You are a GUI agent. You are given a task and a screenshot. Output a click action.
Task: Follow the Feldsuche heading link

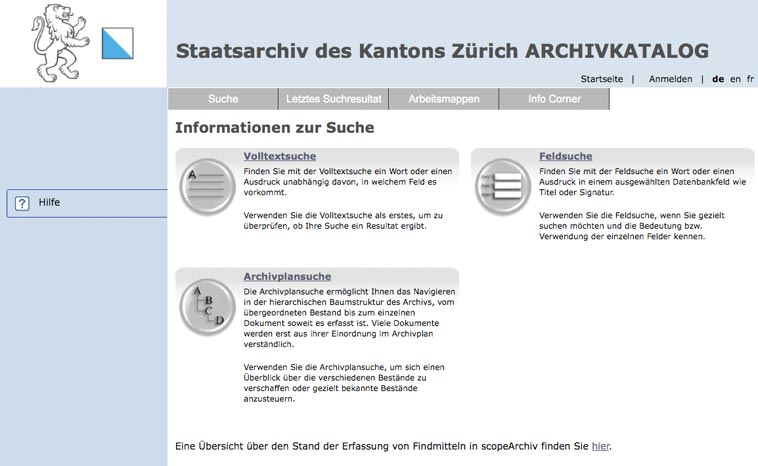pyautogui.click(x=566, y=156)
